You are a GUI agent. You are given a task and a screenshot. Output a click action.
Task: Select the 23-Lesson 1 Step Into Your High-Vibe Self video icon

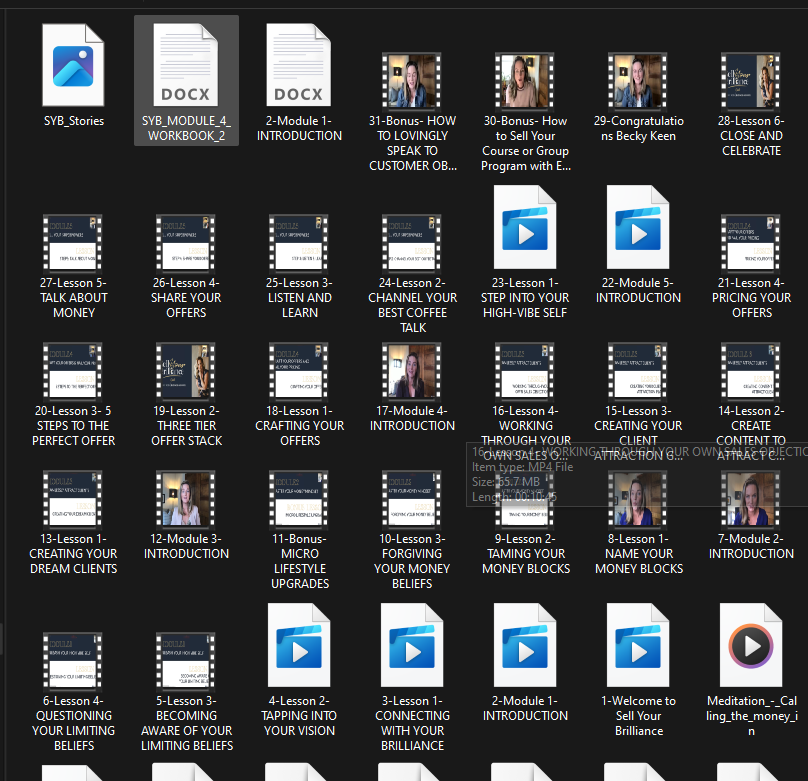tap(525, 228)
